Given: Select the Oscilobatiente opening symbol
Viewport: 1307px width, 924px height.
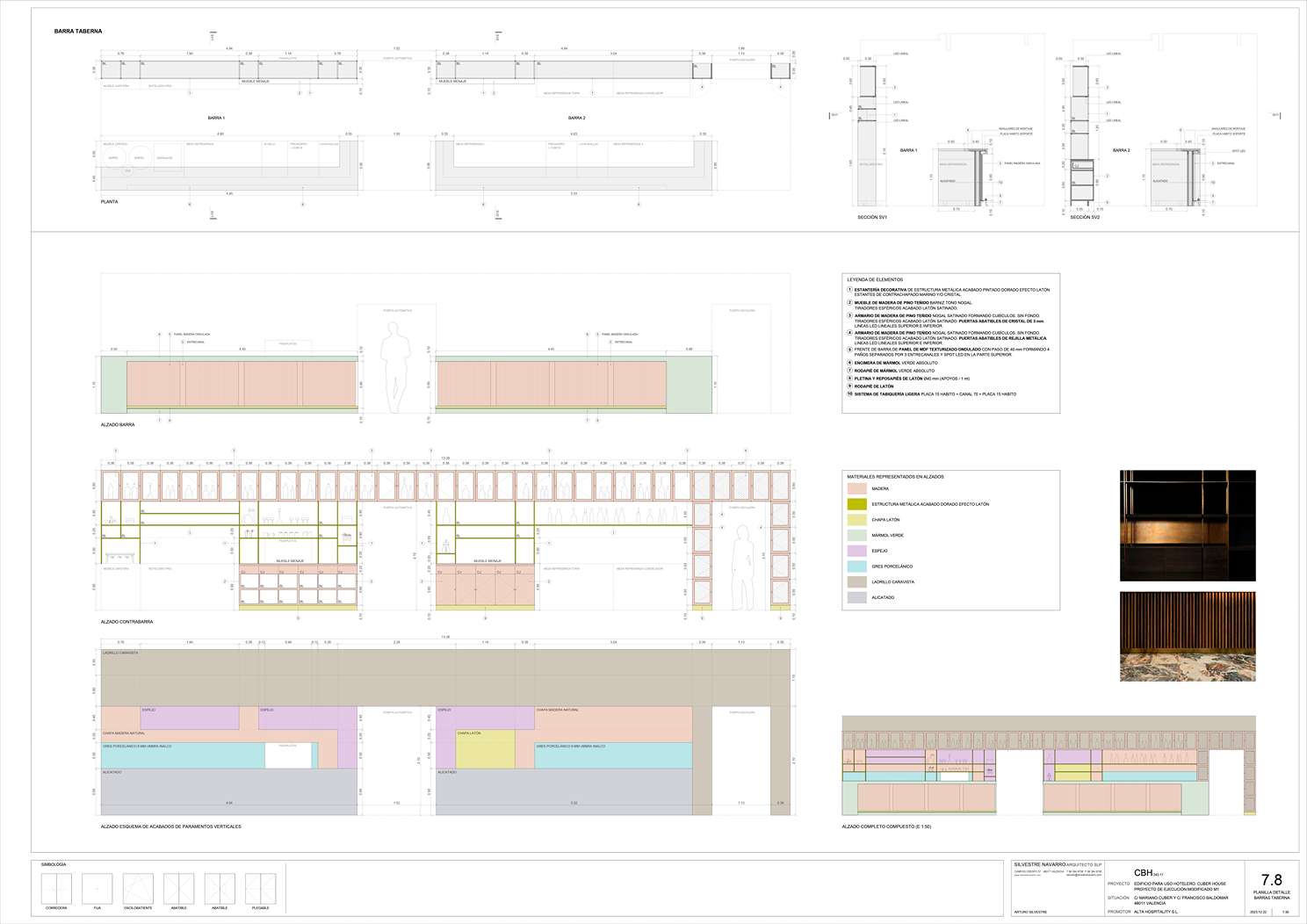Looking at the screenshot, I should (138, 889).
